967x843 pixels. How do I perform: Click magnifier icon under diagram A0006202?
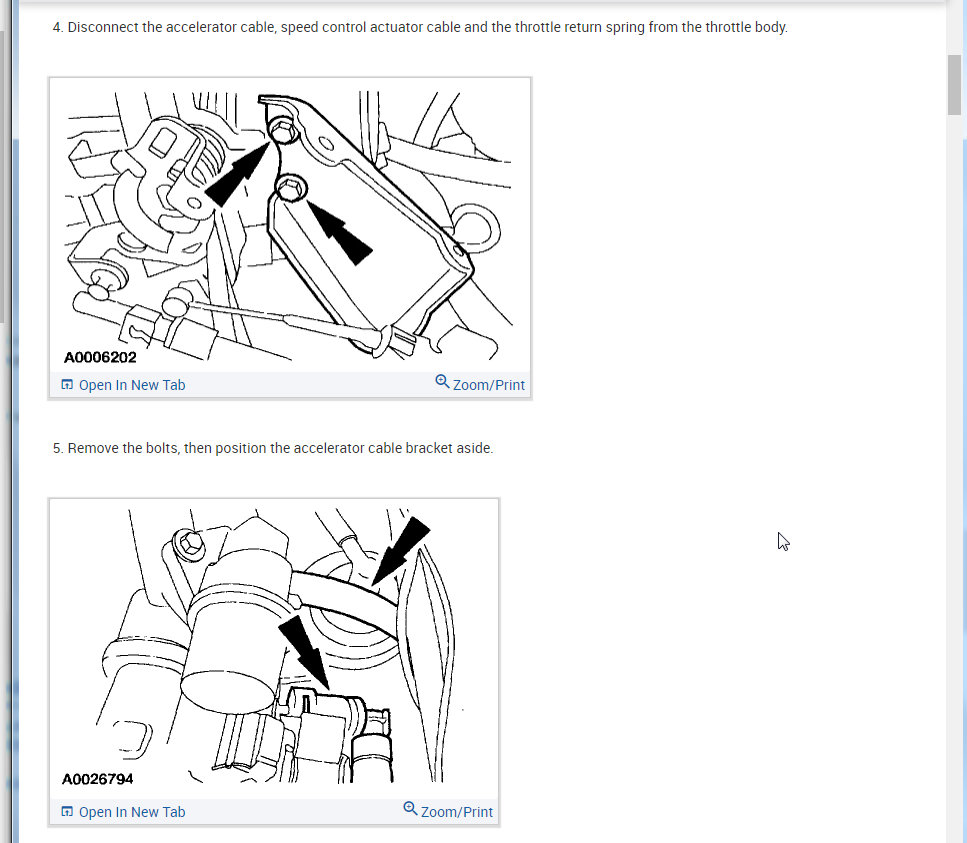click(442, 381)
